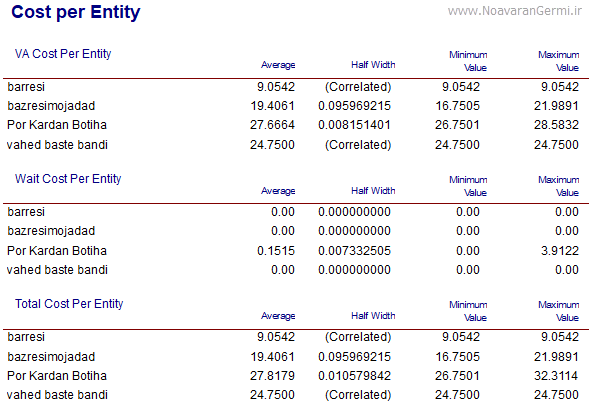Screen dimensions: 589x408
Task: Click Maximum Value header in Total Cost section
Action: tap(559, 311)
